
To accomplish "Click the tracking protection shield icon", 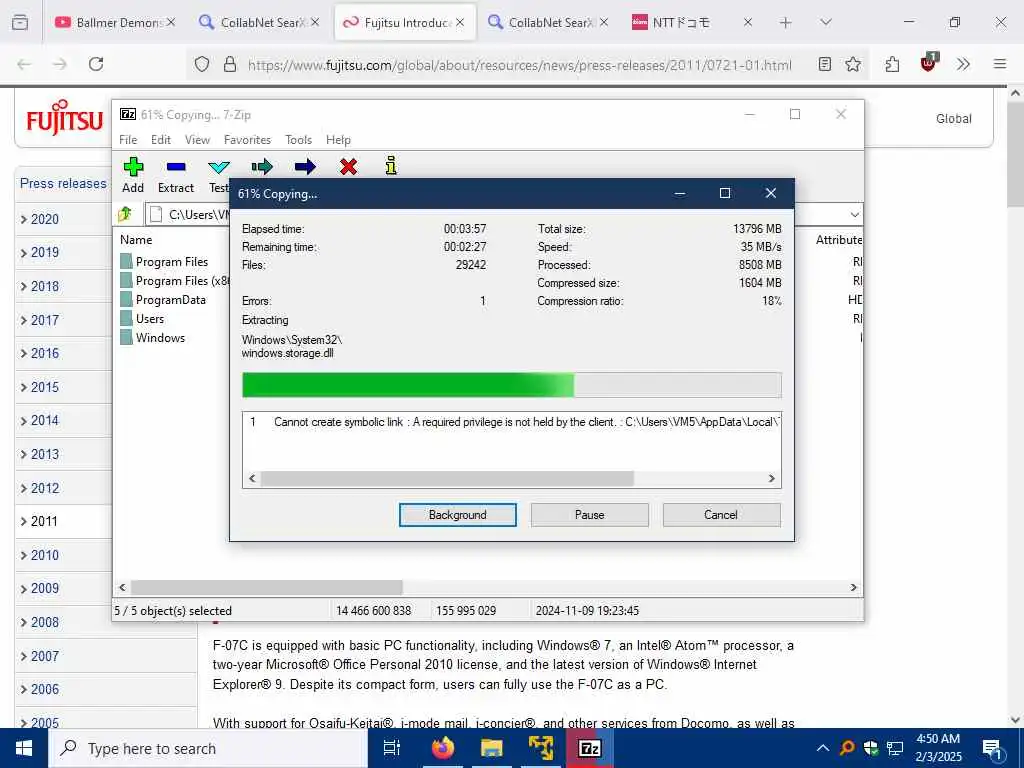I will tap(202, 64).
